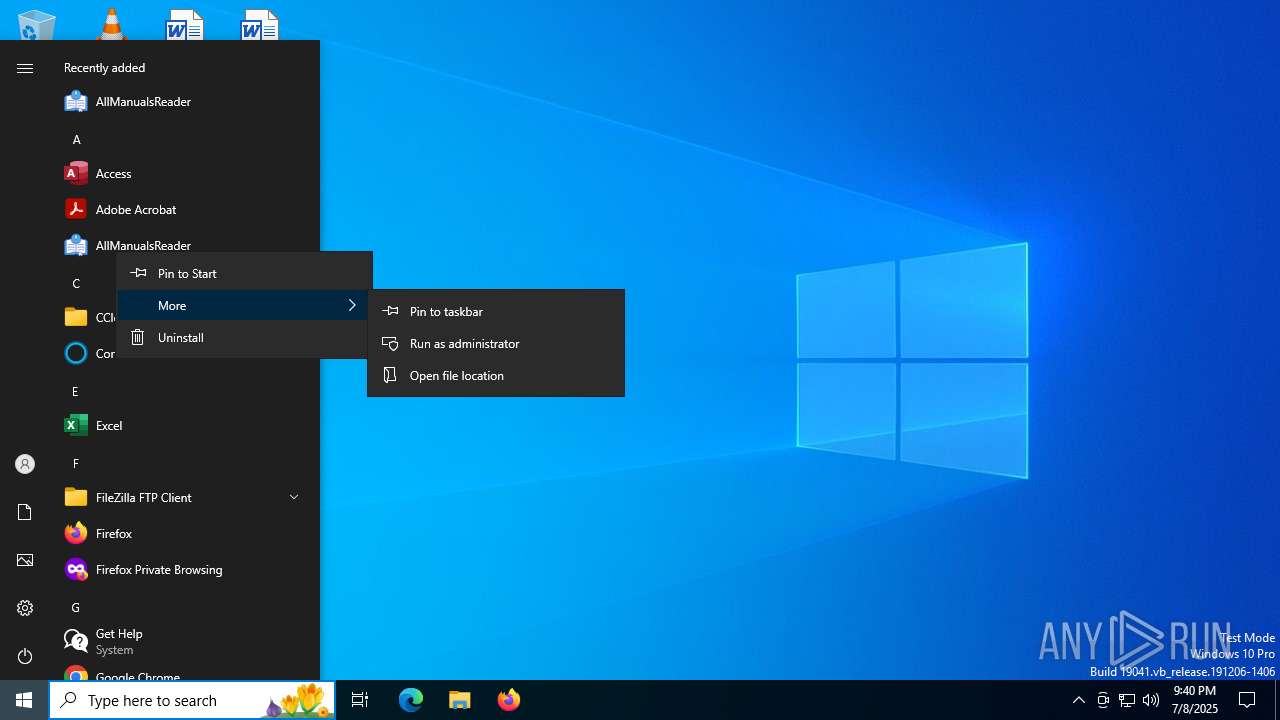Click the volume speaker icon in tray
The height and width of the screenshot is (720, 1280).
(1151, 700)
